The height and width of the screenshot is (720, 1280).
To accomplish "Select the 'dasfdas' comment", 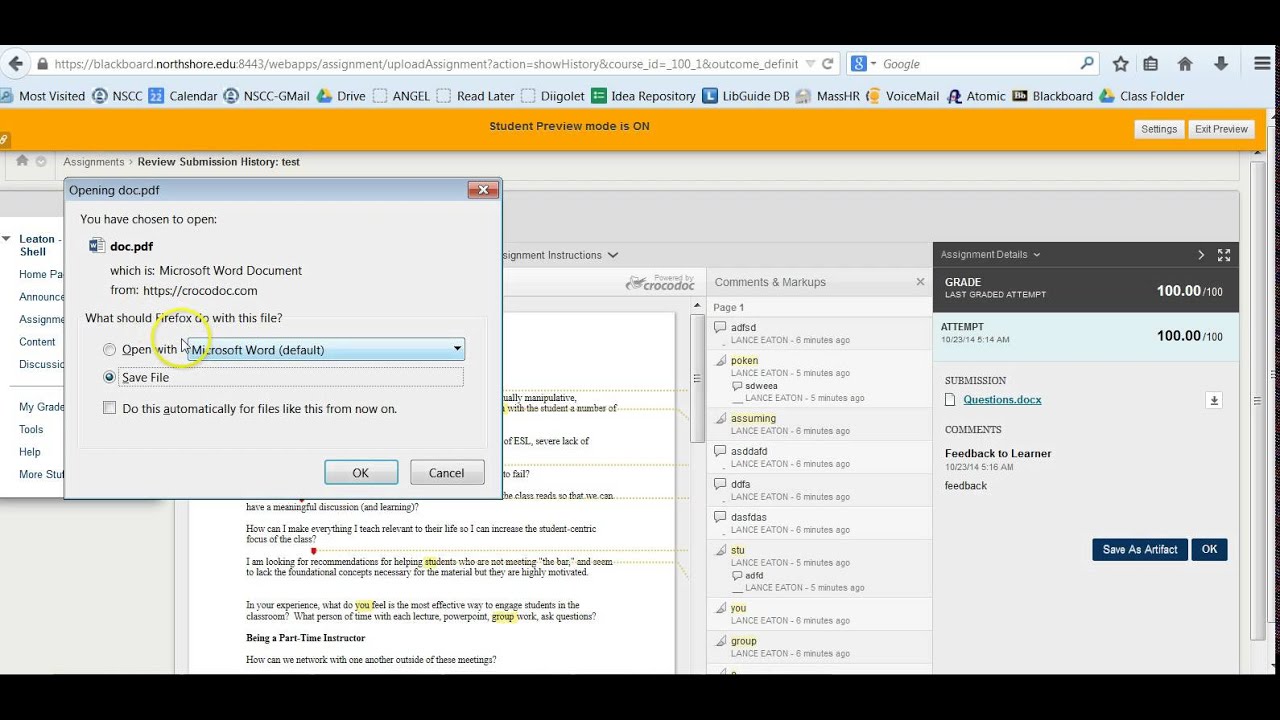I will [821, 523].
